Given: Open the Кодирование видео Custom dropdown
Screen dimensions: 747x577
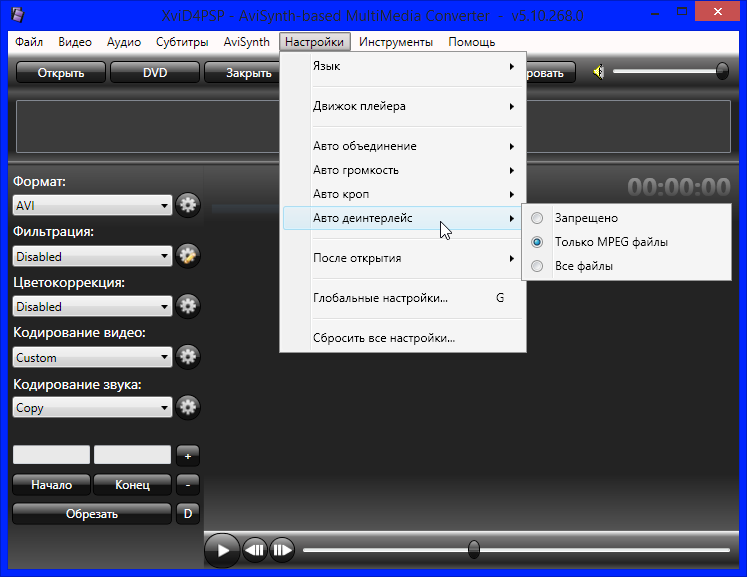Looking at the screenshot, I should [93, 357].
